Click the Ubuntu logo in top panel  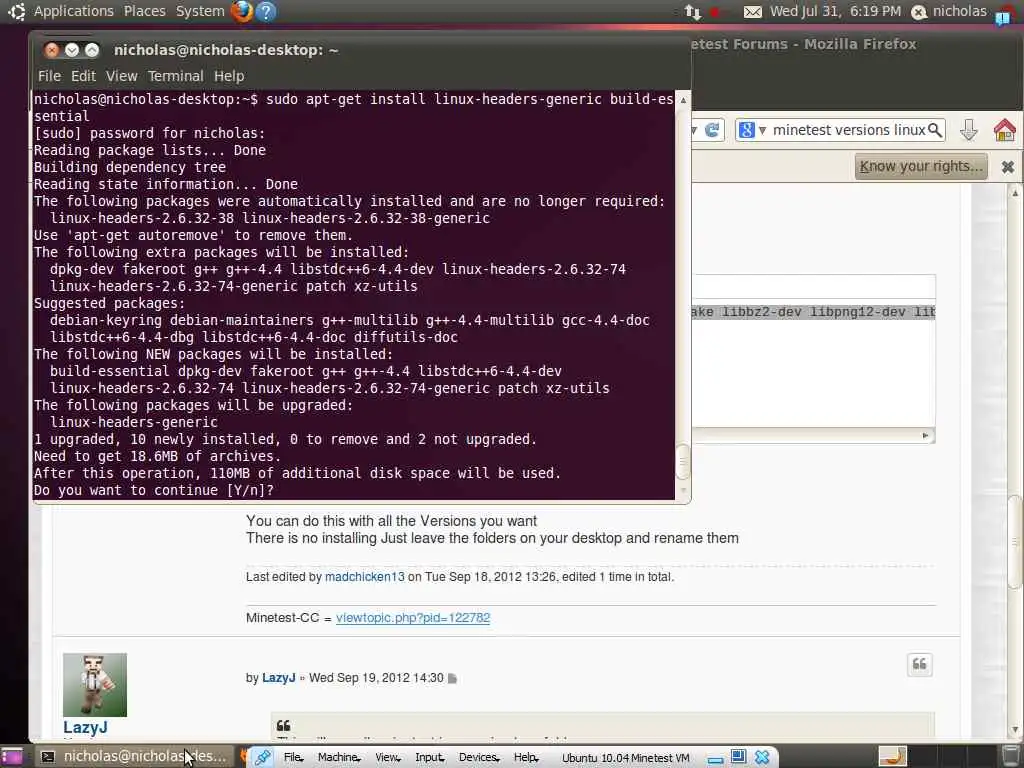click(16, 11)
